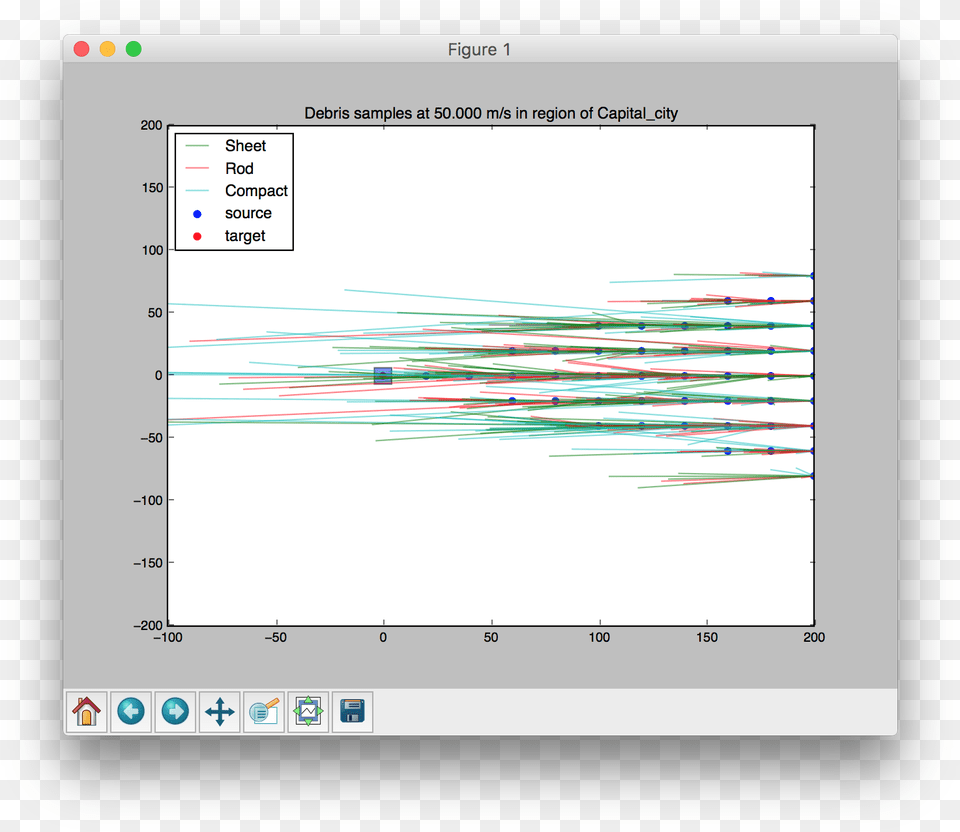The width and height of the screenshot is (960, 832).
Task: Click the Home reset view icon
Action: (86, 712)
